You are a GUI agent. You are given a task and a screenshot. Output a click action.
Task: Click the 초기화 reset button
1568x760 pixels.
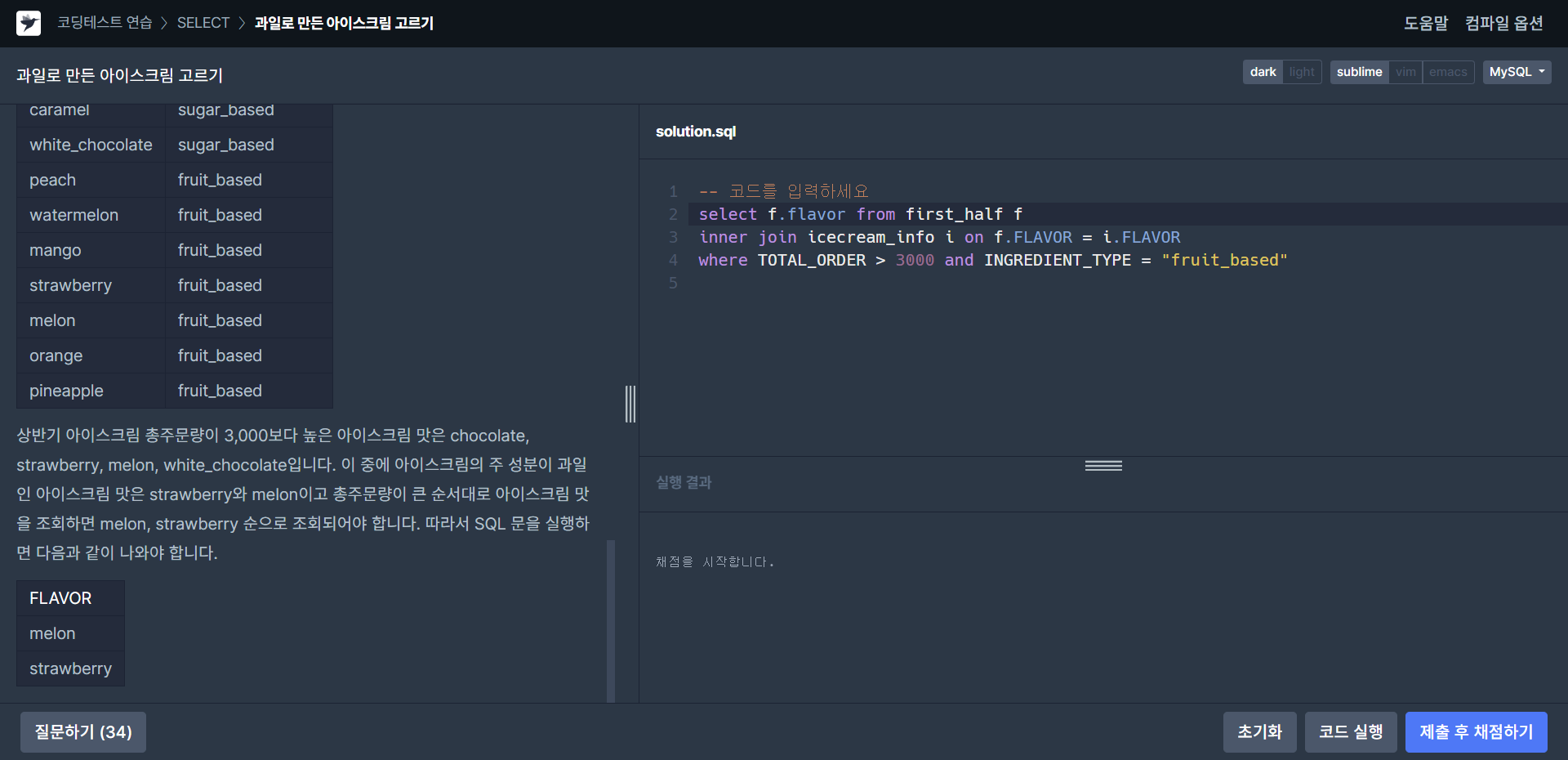click(1259, 732)
